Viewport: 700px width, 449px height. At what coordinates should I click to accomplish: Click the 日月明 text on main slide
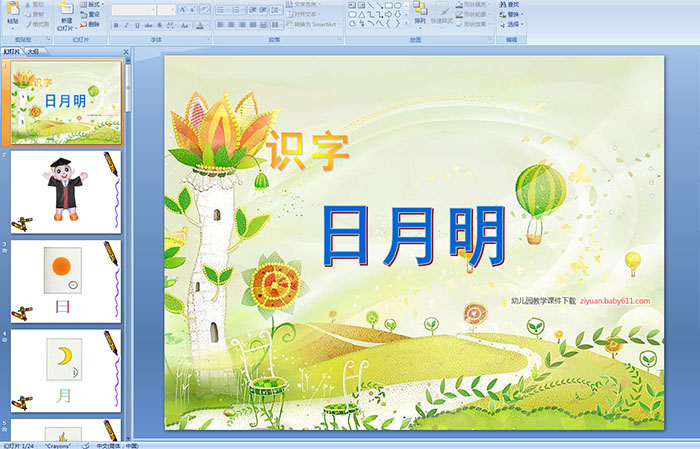click(414, 237)
